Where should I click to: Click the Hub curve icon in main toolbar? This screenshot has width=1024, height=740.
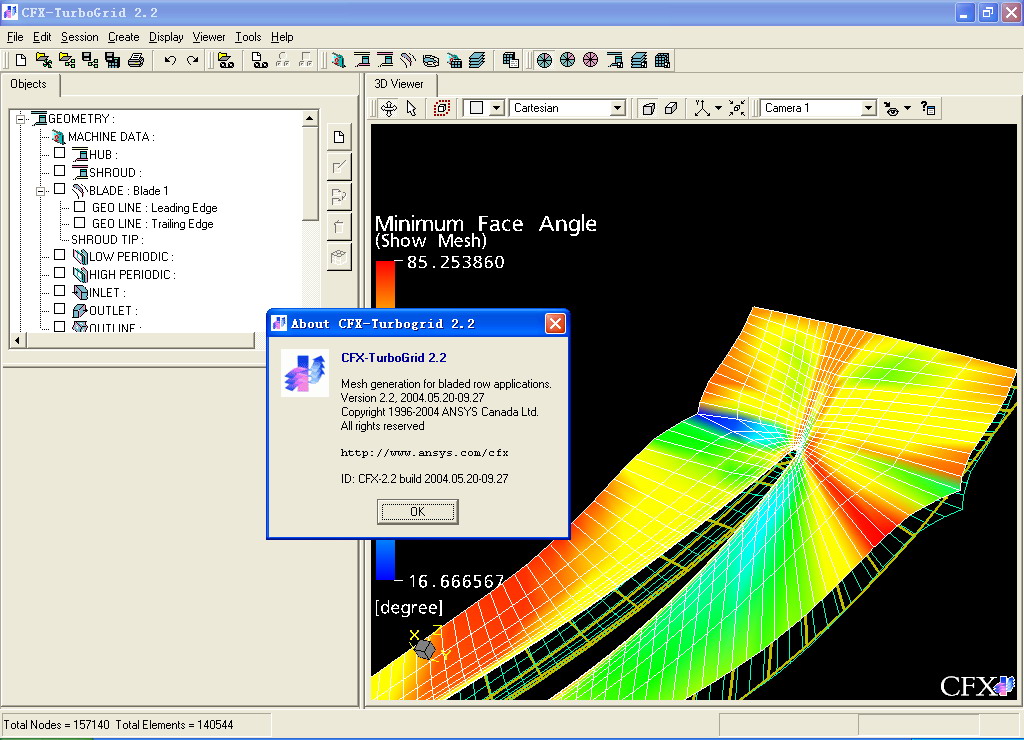tap(362, 61)
